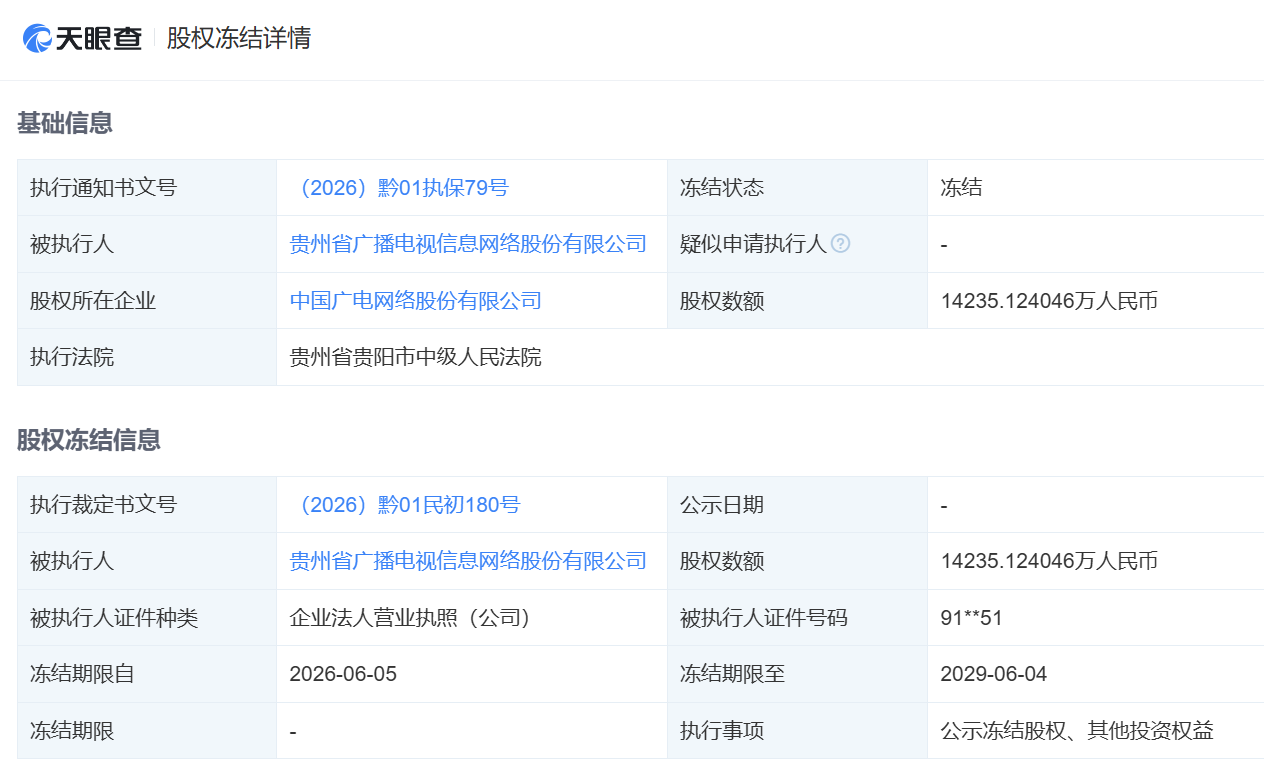Click the 股权冻结信息 section heading
1264x770 pixels.
89,440
